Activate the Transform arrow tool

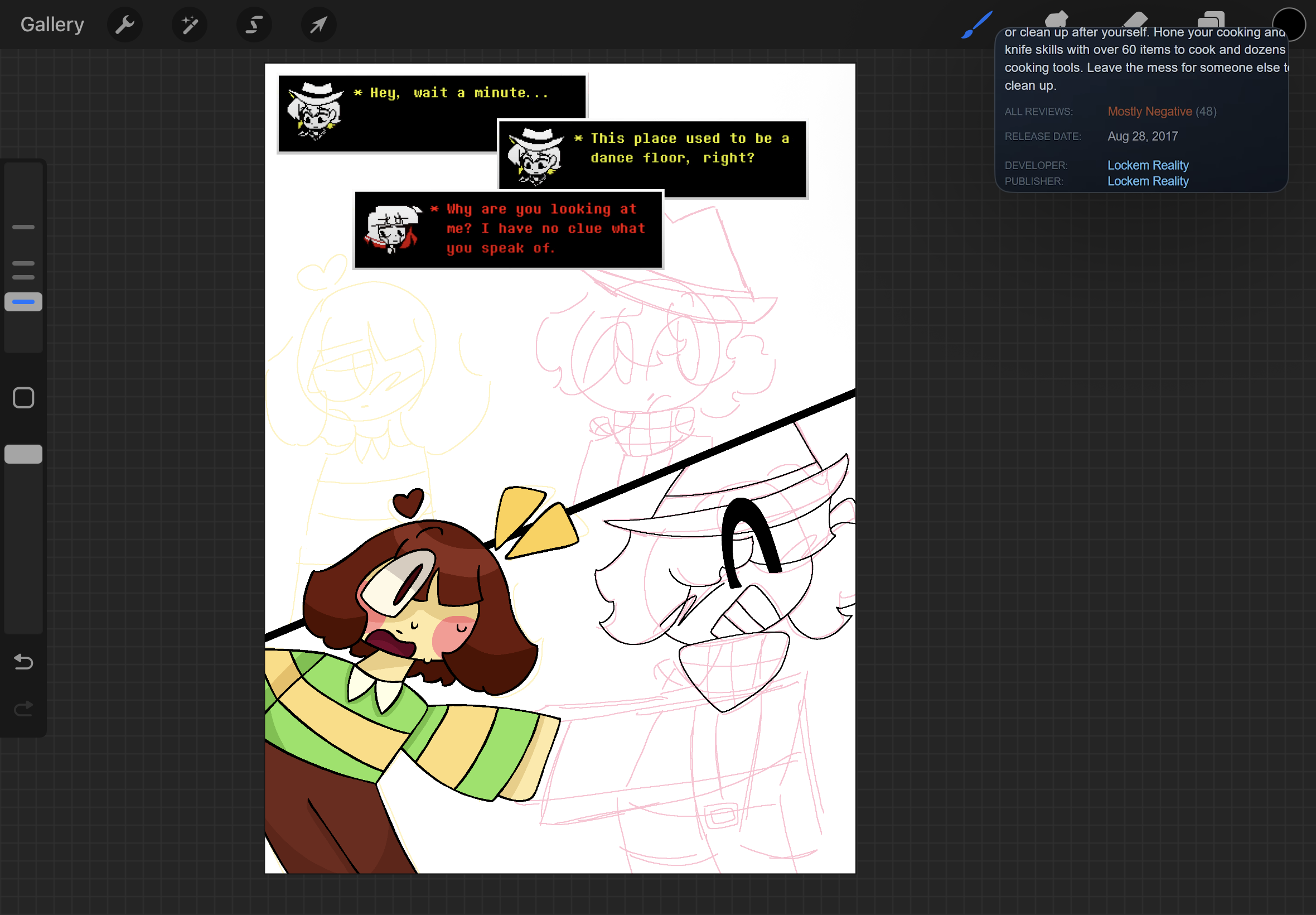[x=319, y=25]
